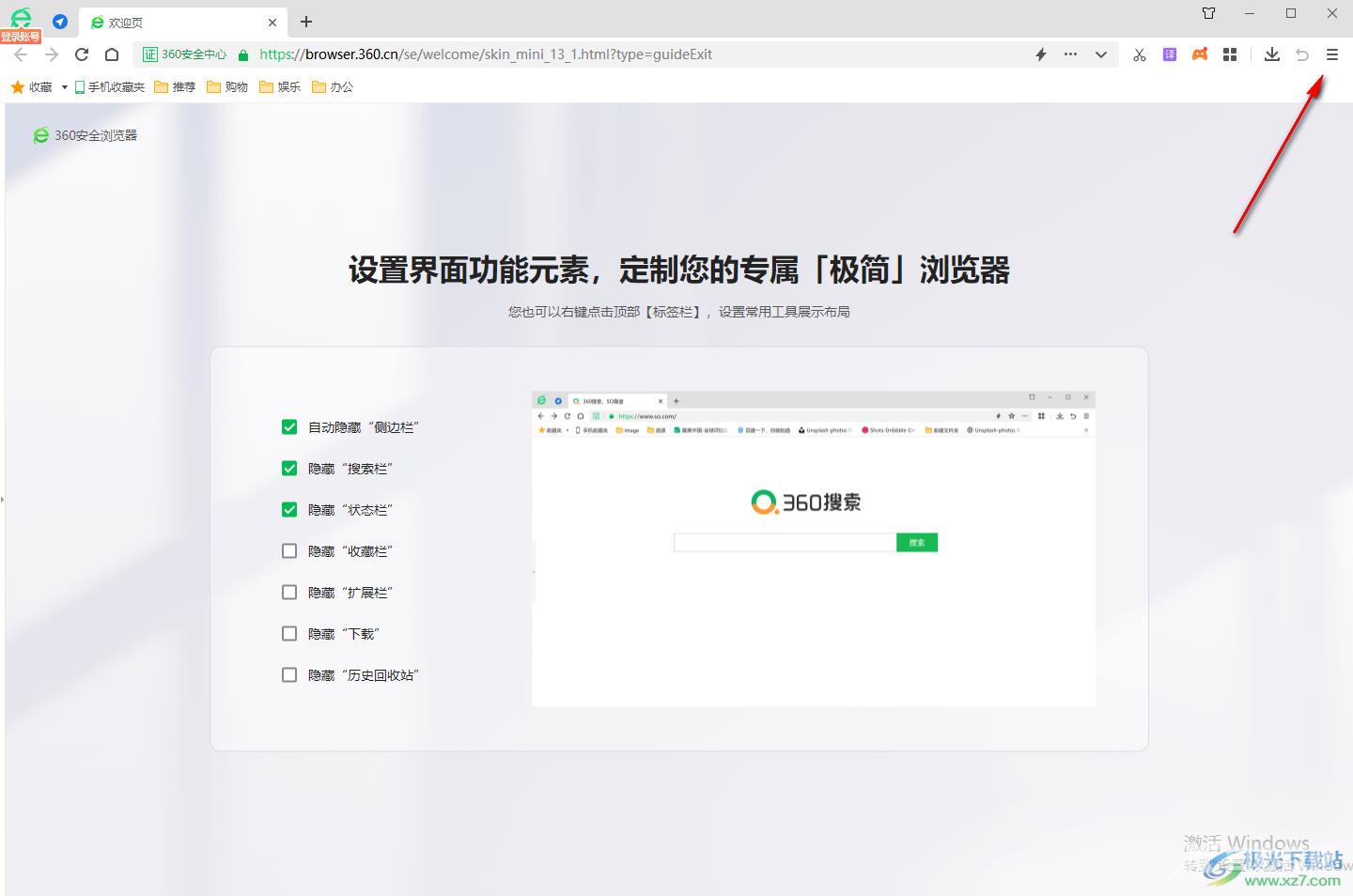1353x896 pixels.
Task: Uncheck 自动隐藏“侧边栏” option
Action: [289, 427]
